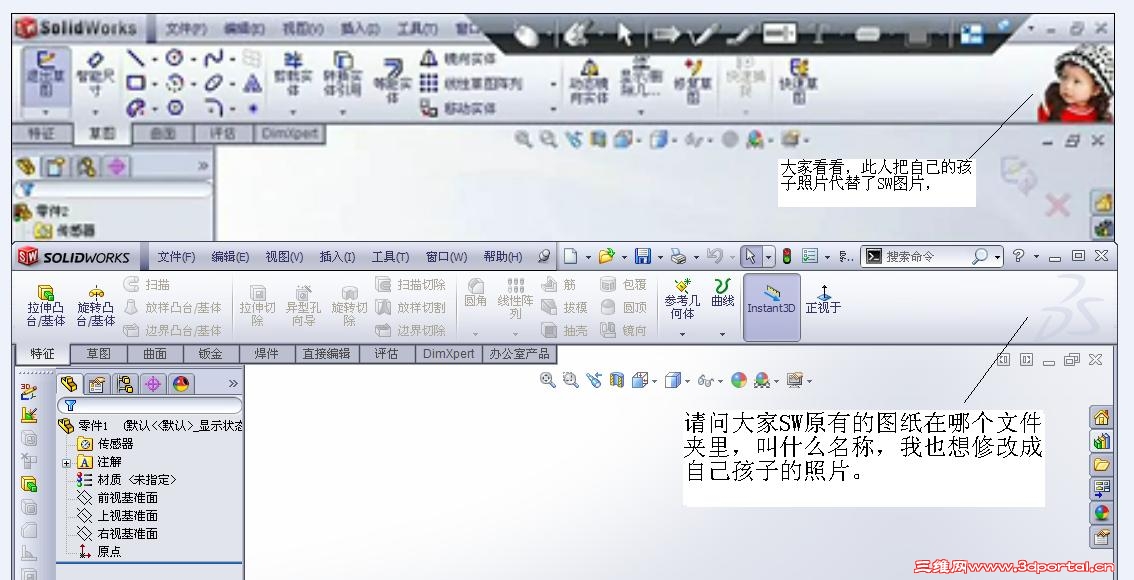Screen dimensions: 1134x580
Task: Click the tree filter funnel icon in lower panel
Action: pyautogui.click(x=70, y=406)
